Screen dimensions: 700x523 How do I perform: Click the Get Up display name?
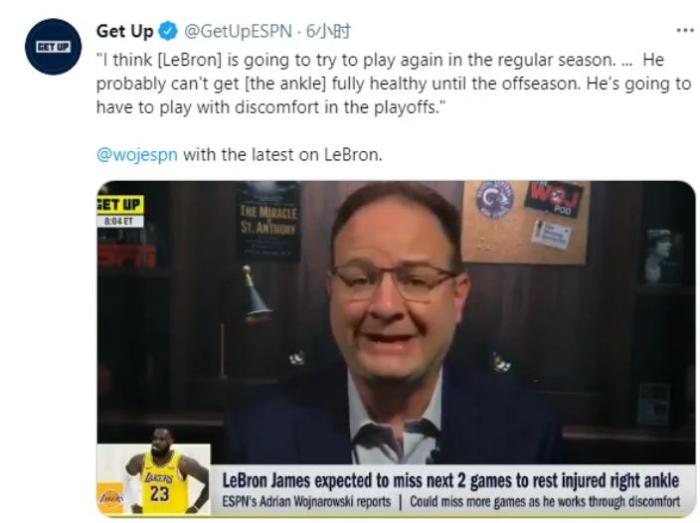(125, 31)
